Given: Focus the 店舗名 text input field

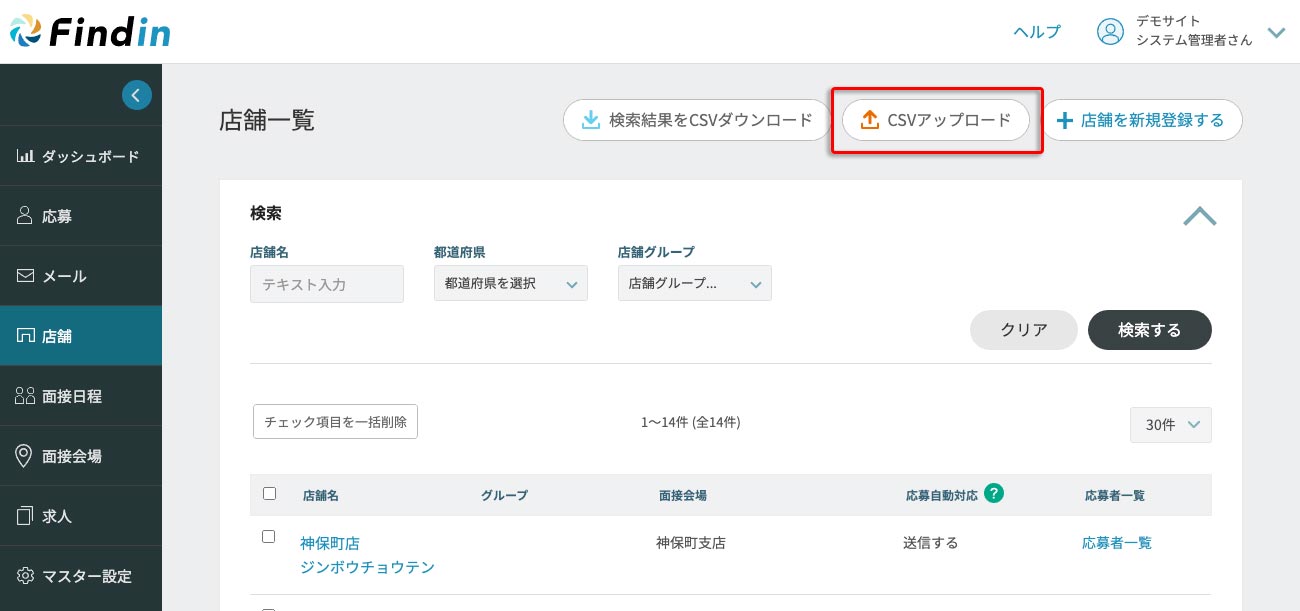Looking at the screenshot, I should click(326, 284).
